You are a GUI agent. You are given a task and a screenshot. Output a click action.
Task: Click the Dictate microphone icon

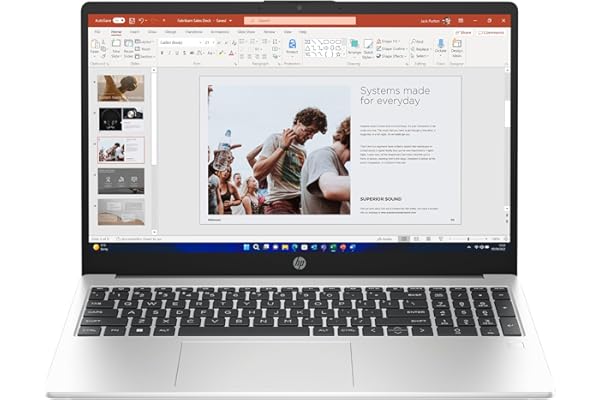click(440, 44)
